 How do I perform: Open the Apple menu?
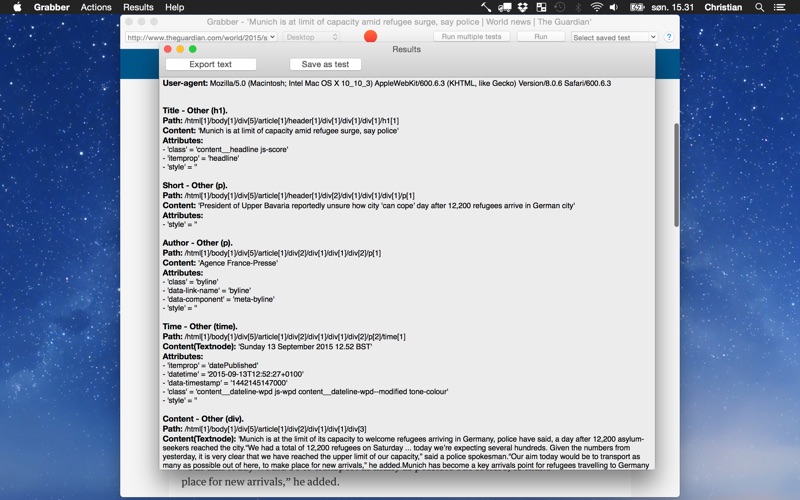(17, 7)
